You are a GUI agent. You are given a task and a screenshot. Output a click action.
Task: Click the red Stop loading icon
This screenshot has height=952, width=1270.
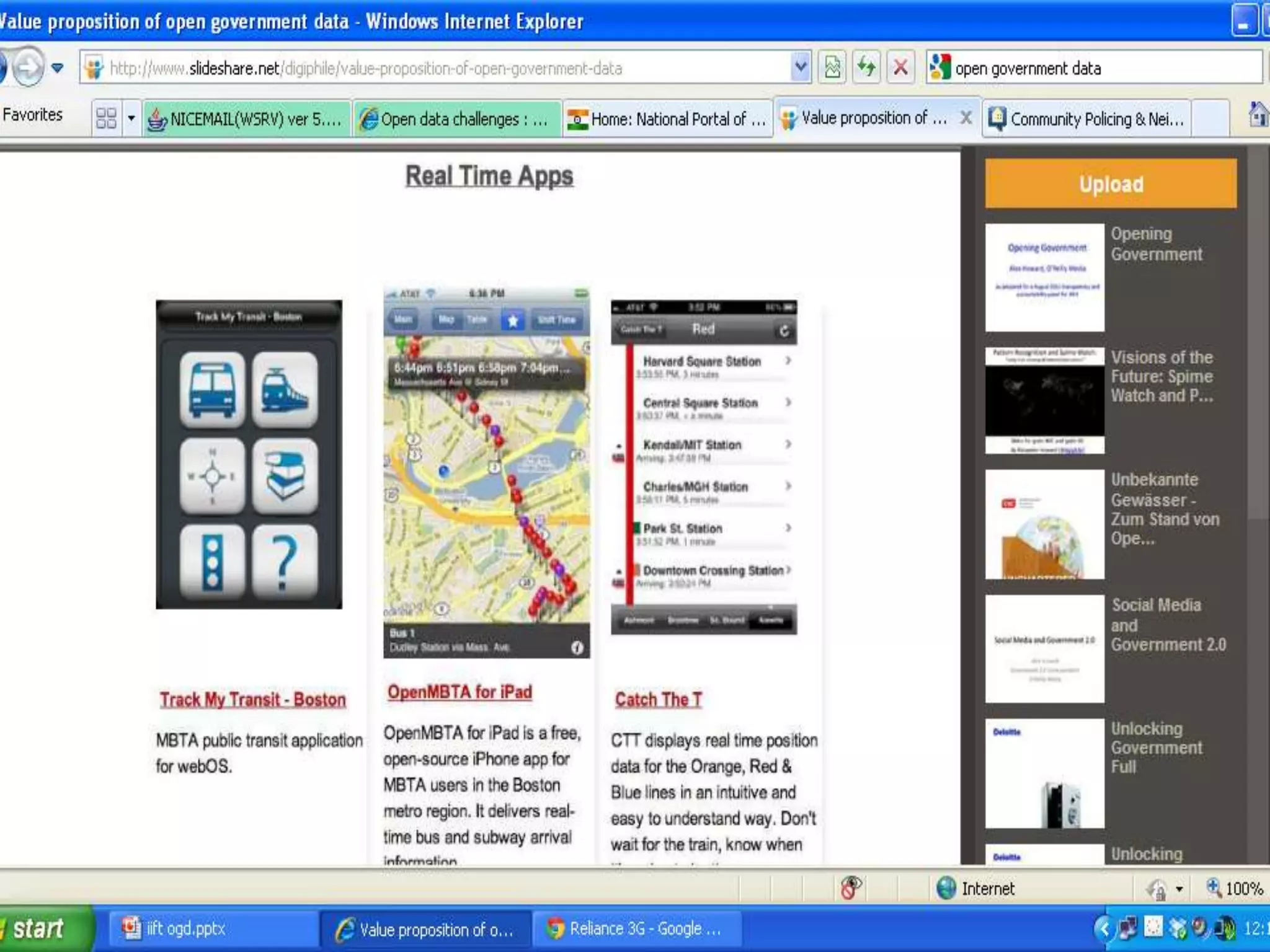(900, 67)
